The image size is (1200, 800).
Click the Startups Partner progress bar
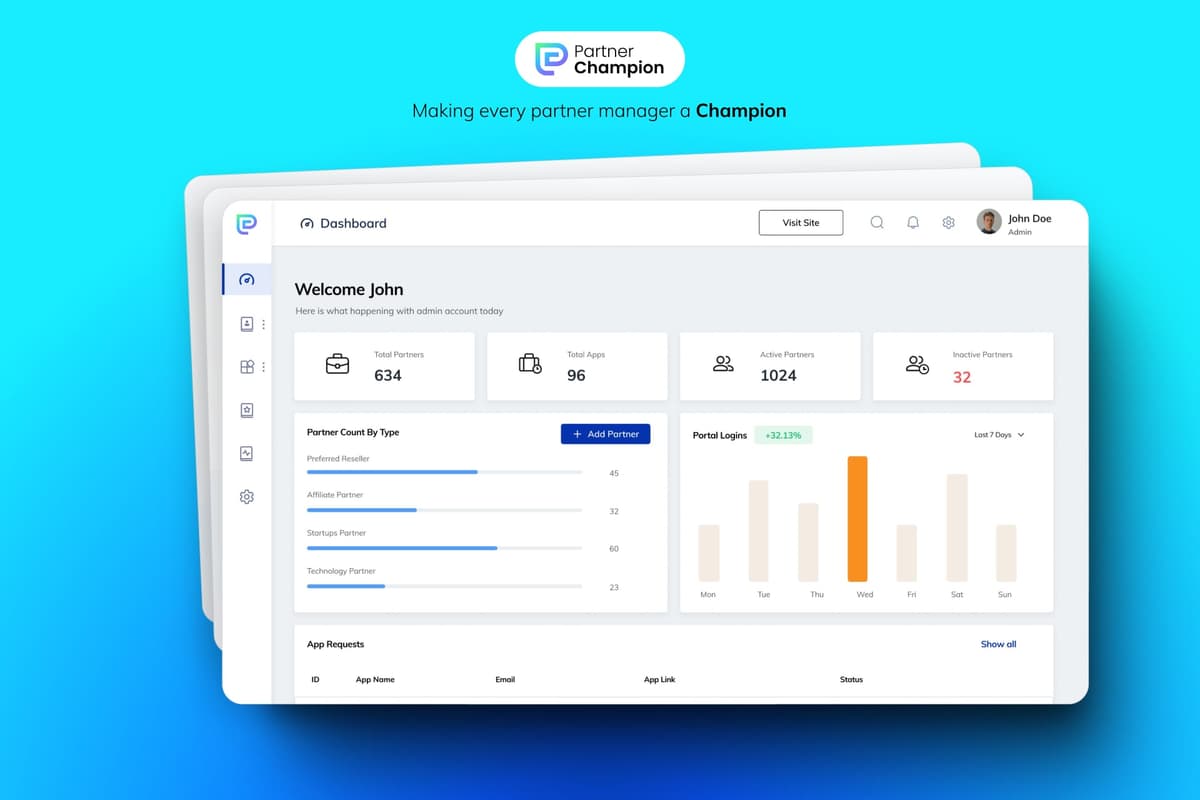444,548
